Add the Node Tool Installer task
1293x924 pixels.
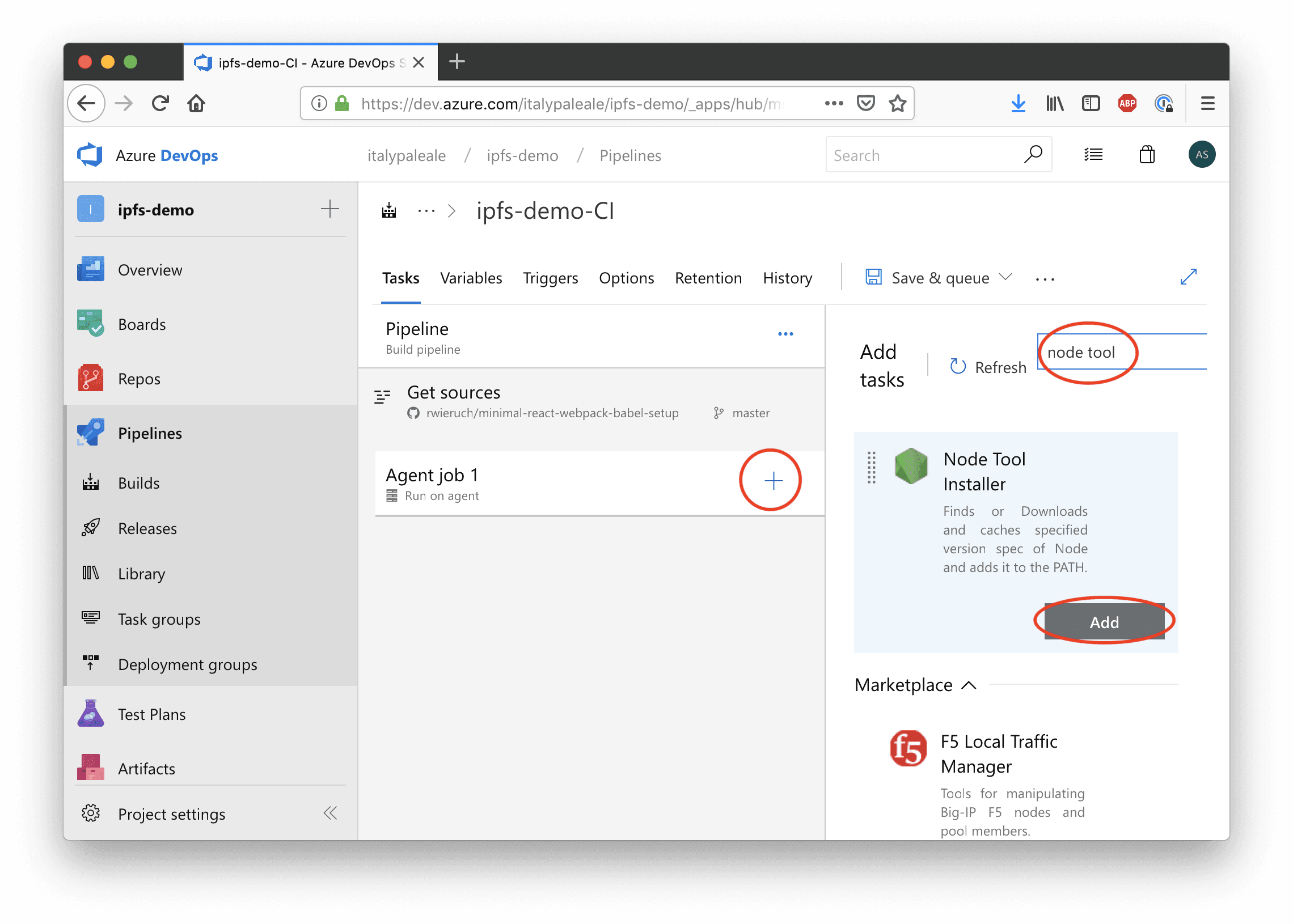pos(1104,621)
